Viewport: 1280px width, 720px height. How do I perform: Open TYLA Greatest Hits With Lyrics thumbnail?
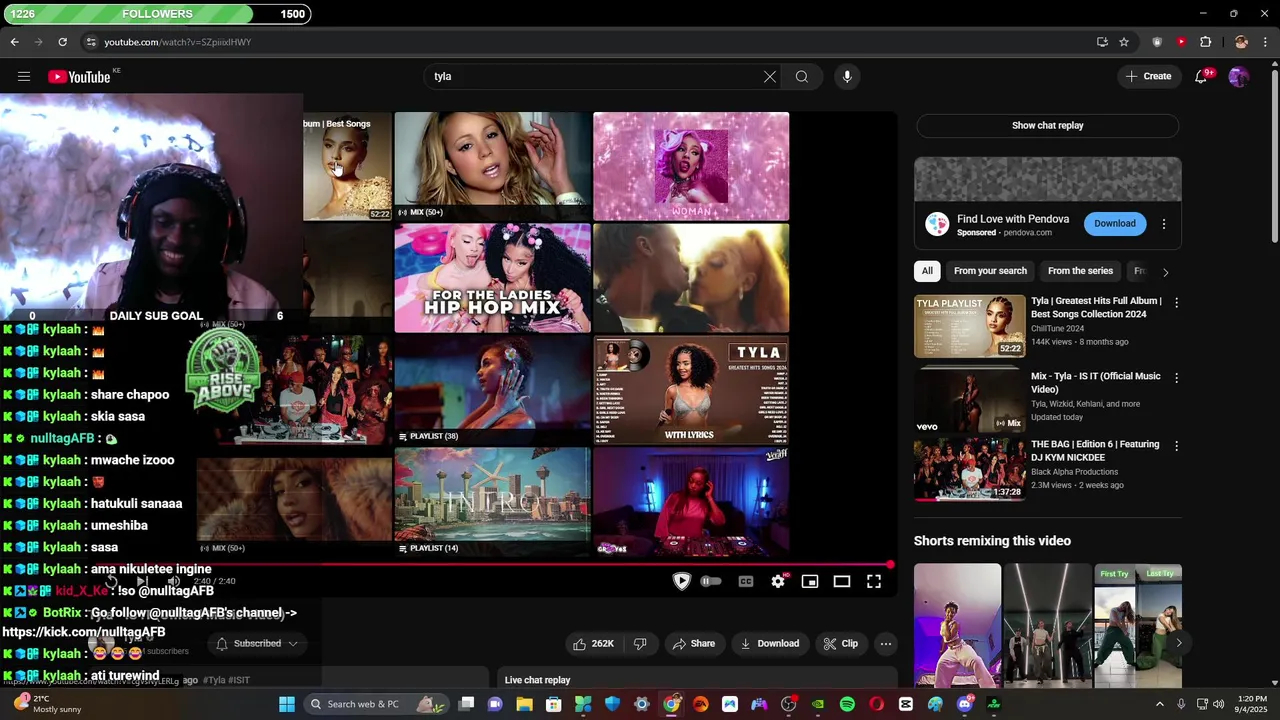[691, 390]
